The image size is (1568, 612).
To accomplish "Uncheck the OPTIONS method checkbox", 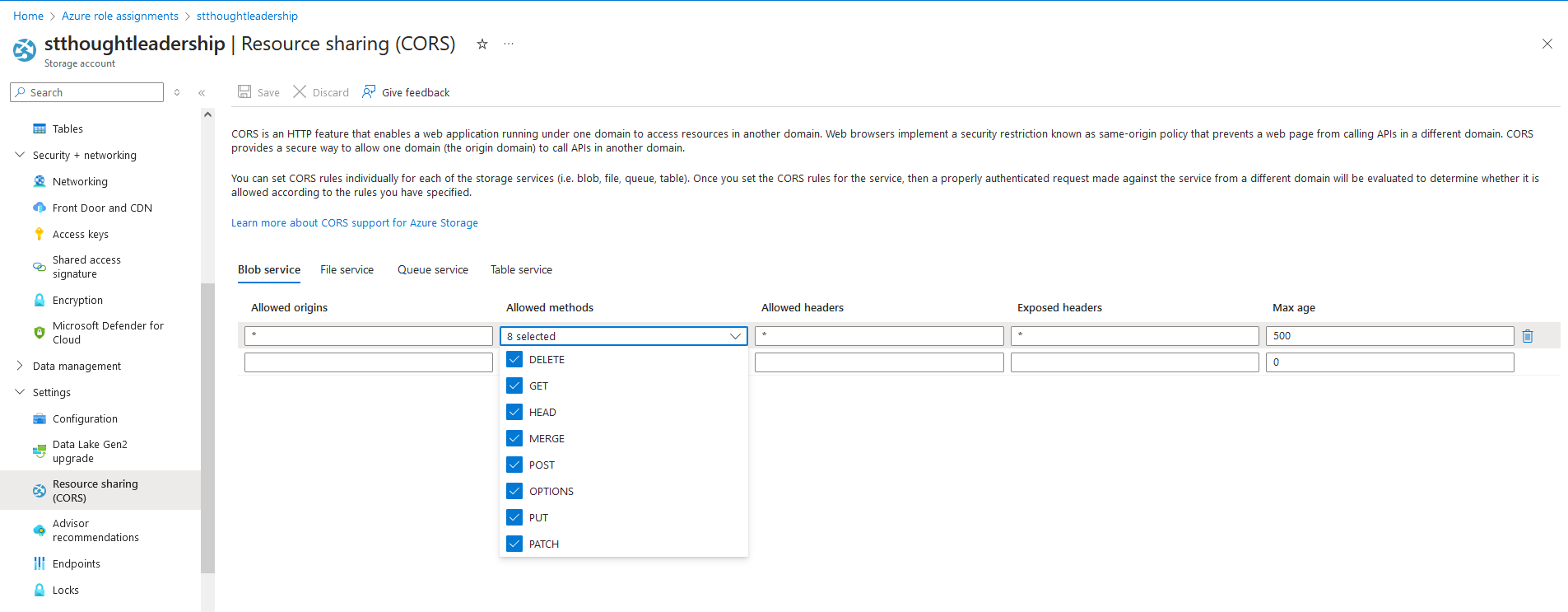I will coord(514,491).
